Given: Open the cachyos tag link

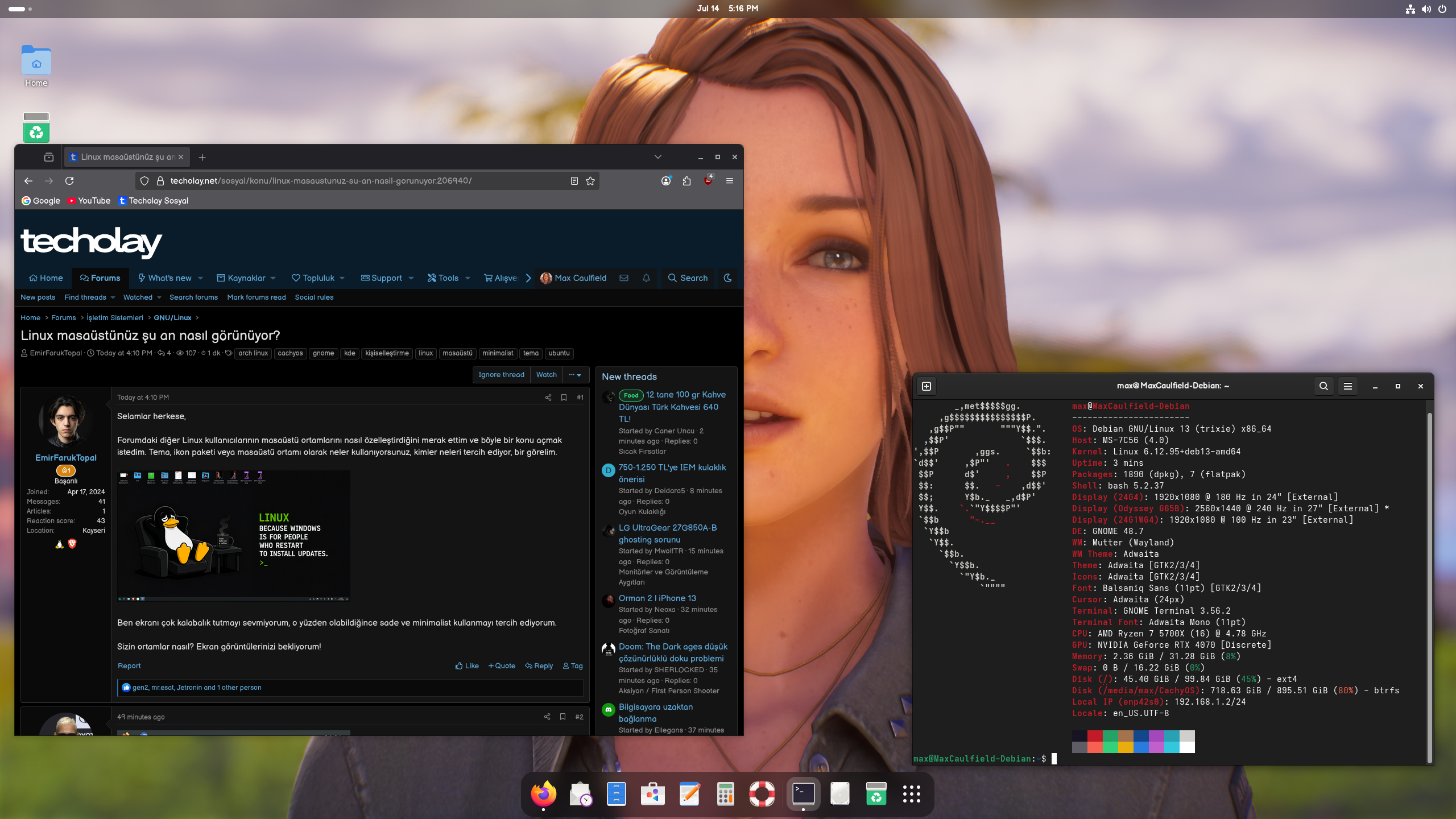Looking at the screenshot, I should (x=290, y=353).
